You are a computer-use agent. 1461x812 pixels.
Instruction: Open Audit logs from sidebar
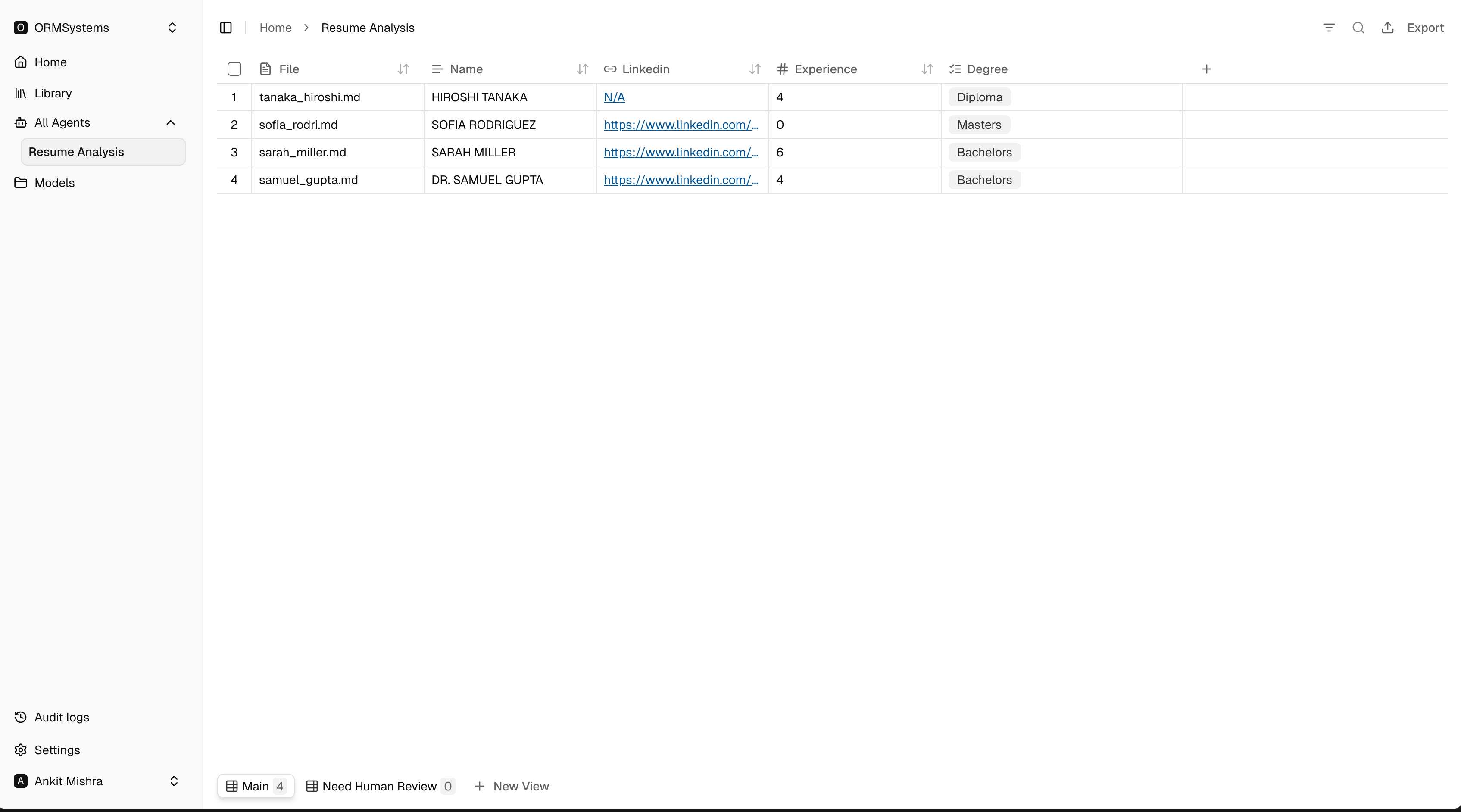click(61, 717)
